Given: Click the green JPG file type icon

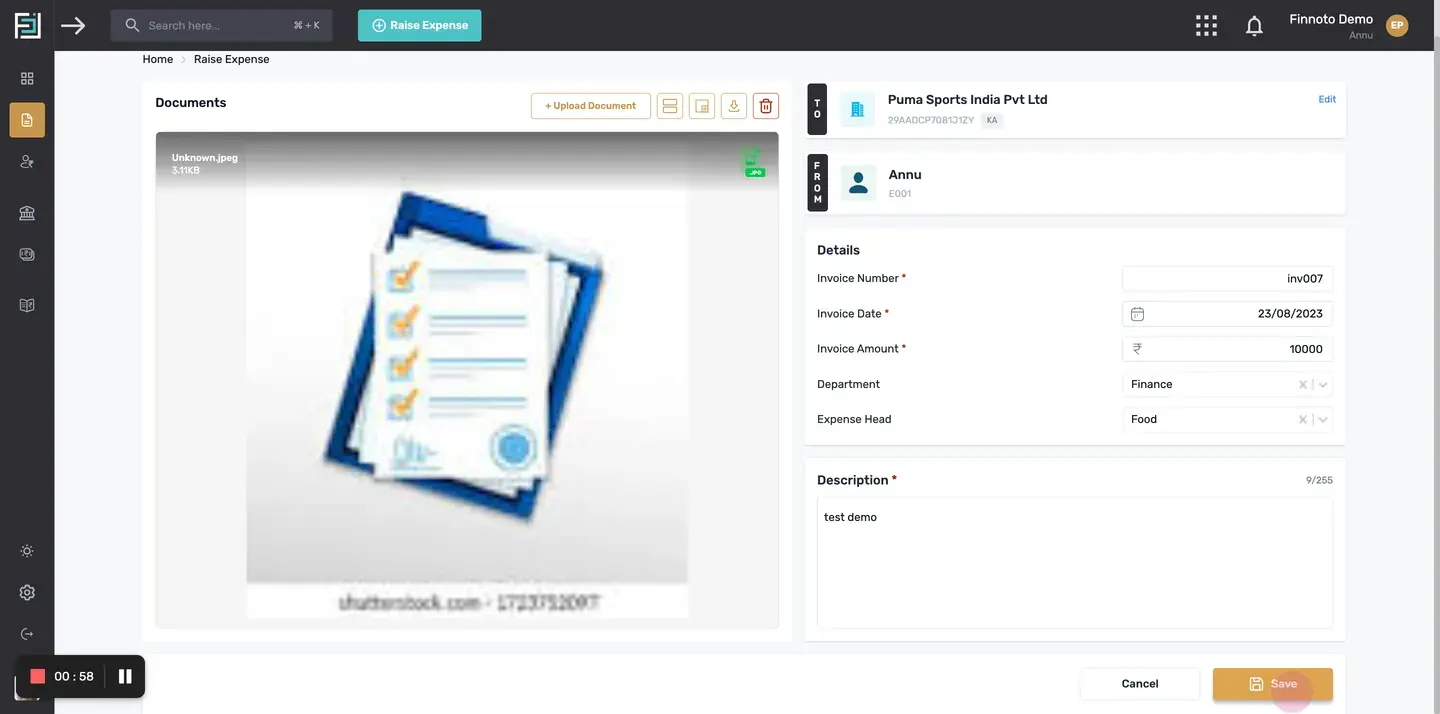Looking at the screenshot, I should coord(754,163).
